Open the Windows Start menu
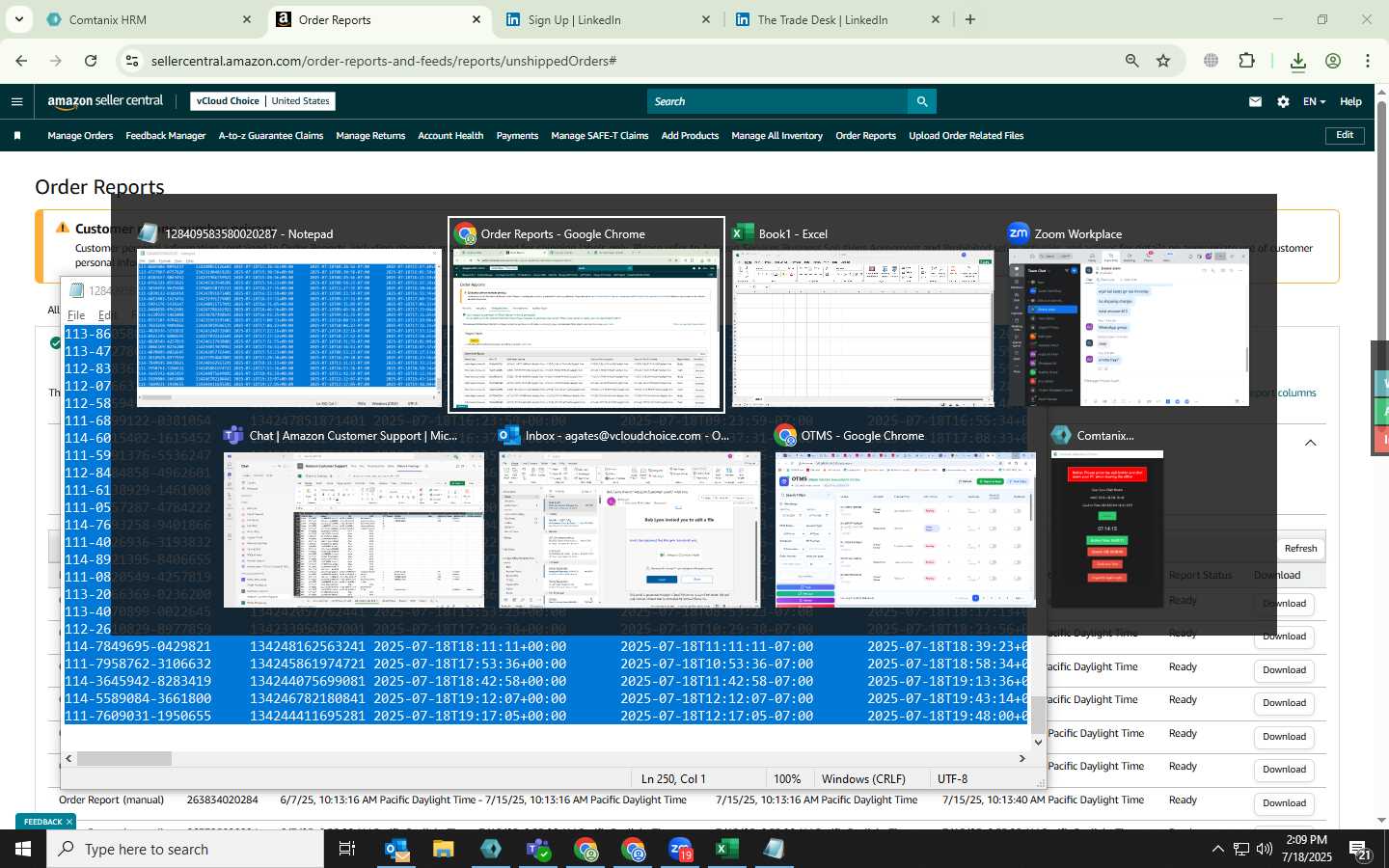Screen dimensions: 1389x868 (23, 849)
